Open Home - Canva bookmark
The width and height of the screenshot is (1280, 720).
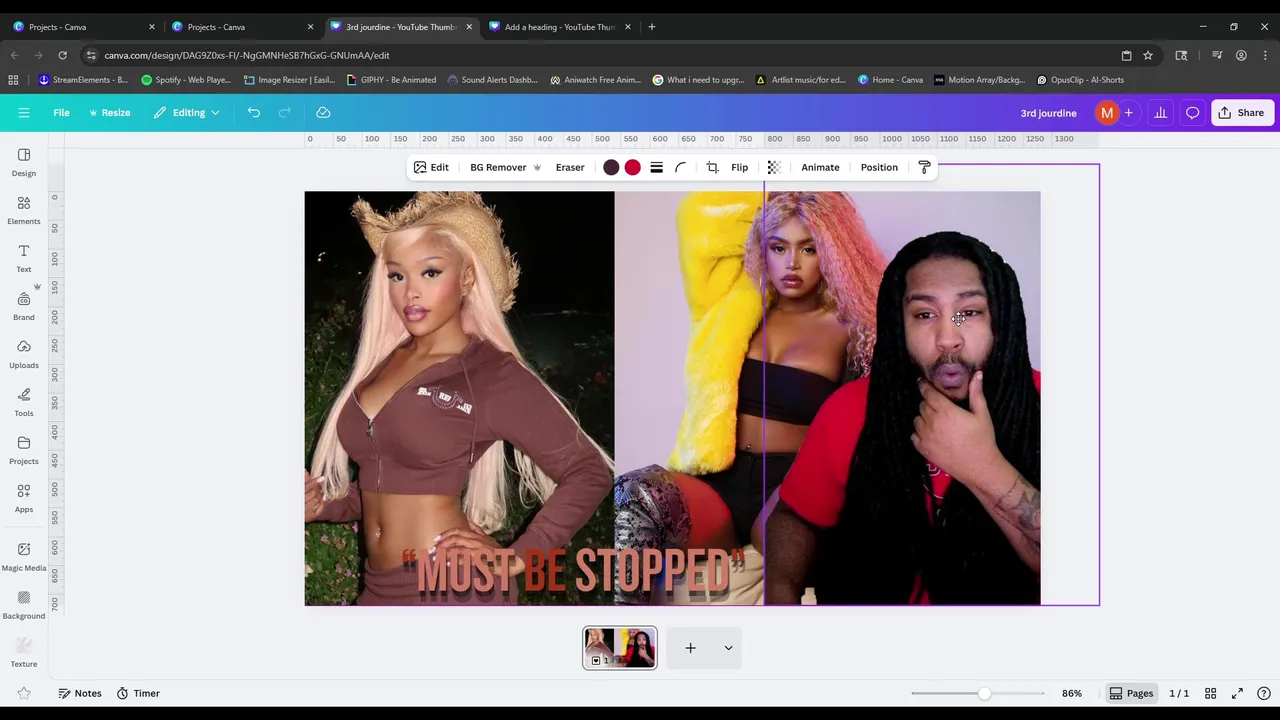pos(890,80)
